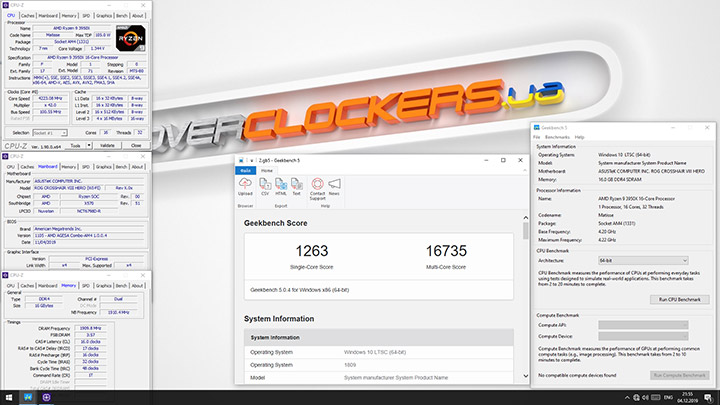Click the Contact Support lifebuoy icon

317,184
